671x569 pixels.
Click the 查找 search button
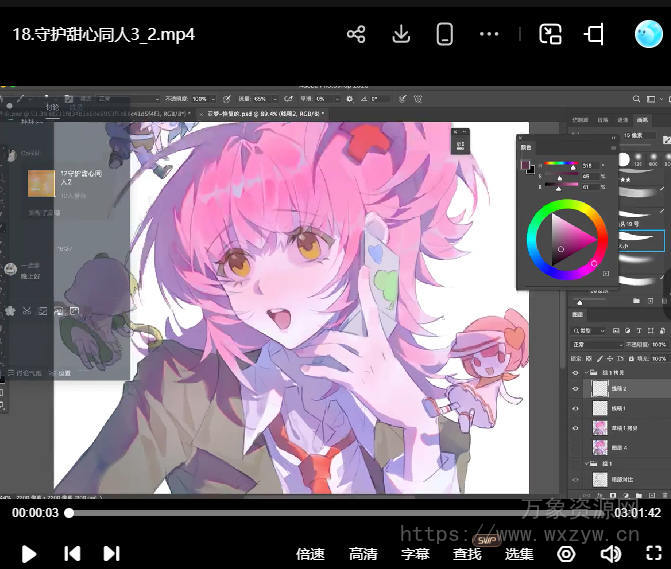(x=467, y=554)
